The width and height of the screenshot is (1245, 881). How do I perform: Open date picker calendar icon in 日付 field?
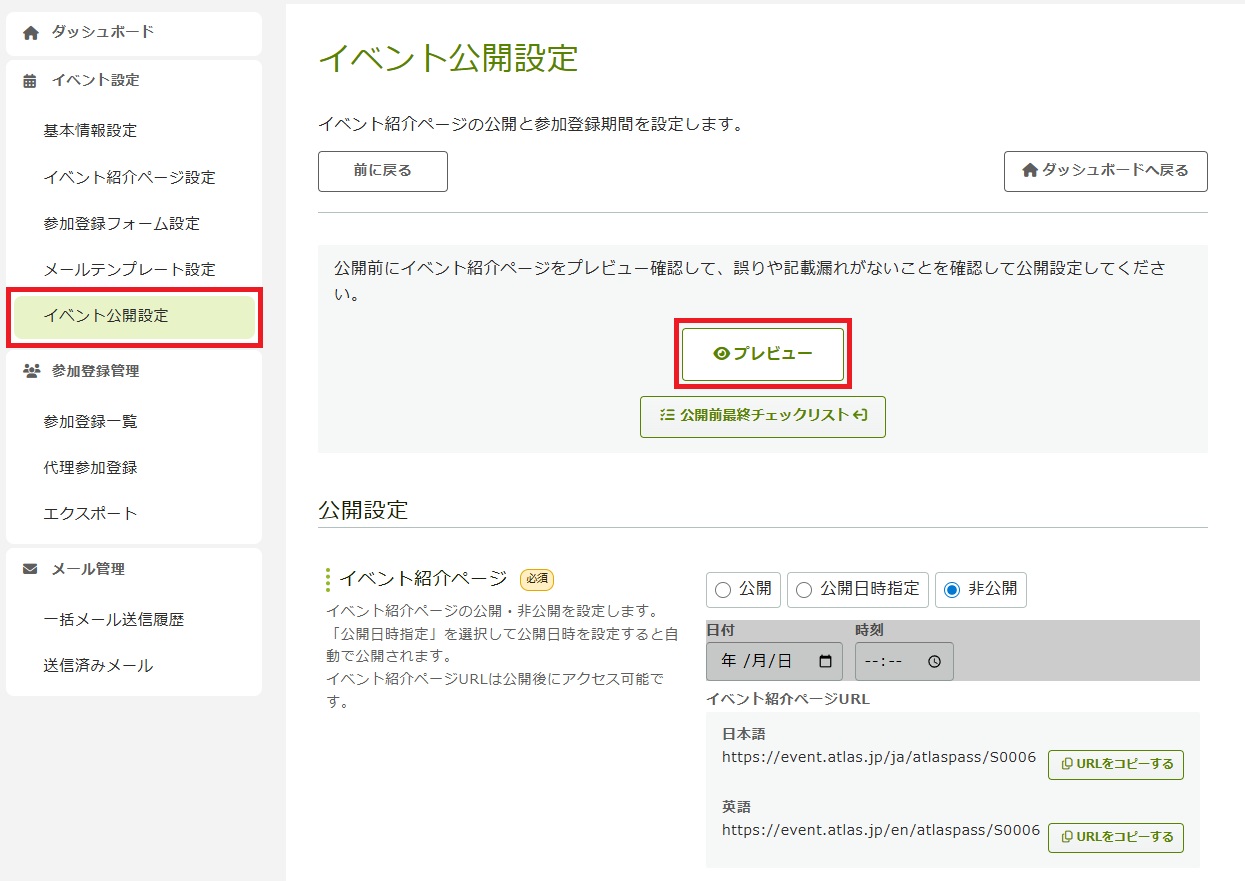point(825,661)
